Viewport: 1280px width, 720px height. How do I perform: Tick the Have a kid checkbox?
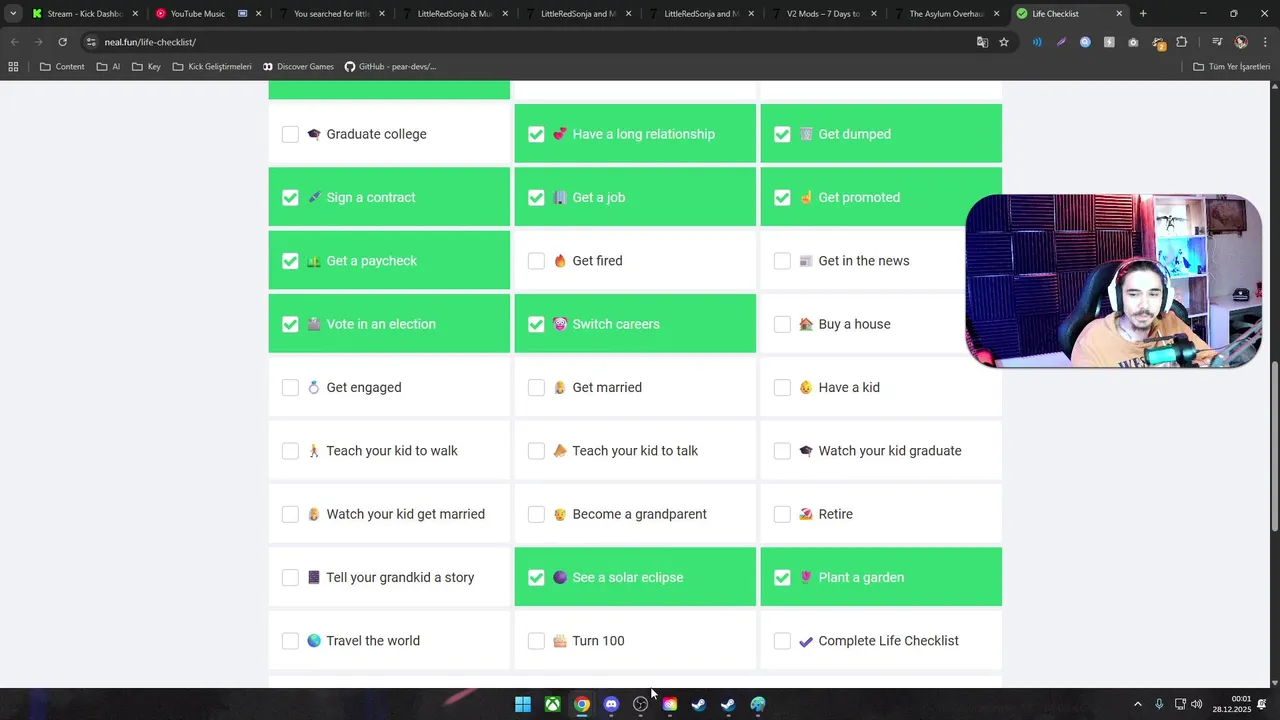coord(782,387)
